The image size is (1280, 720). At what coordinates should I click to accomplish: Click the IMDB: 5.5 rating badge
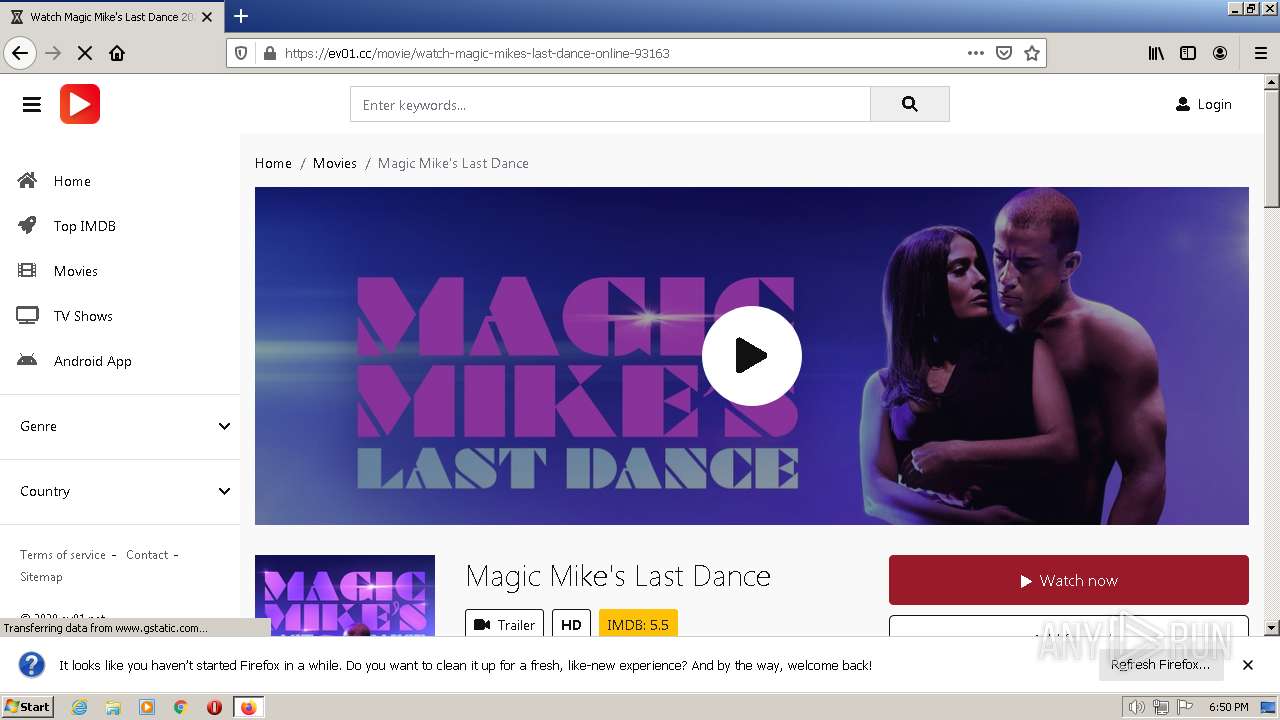[x=638, y=624]
